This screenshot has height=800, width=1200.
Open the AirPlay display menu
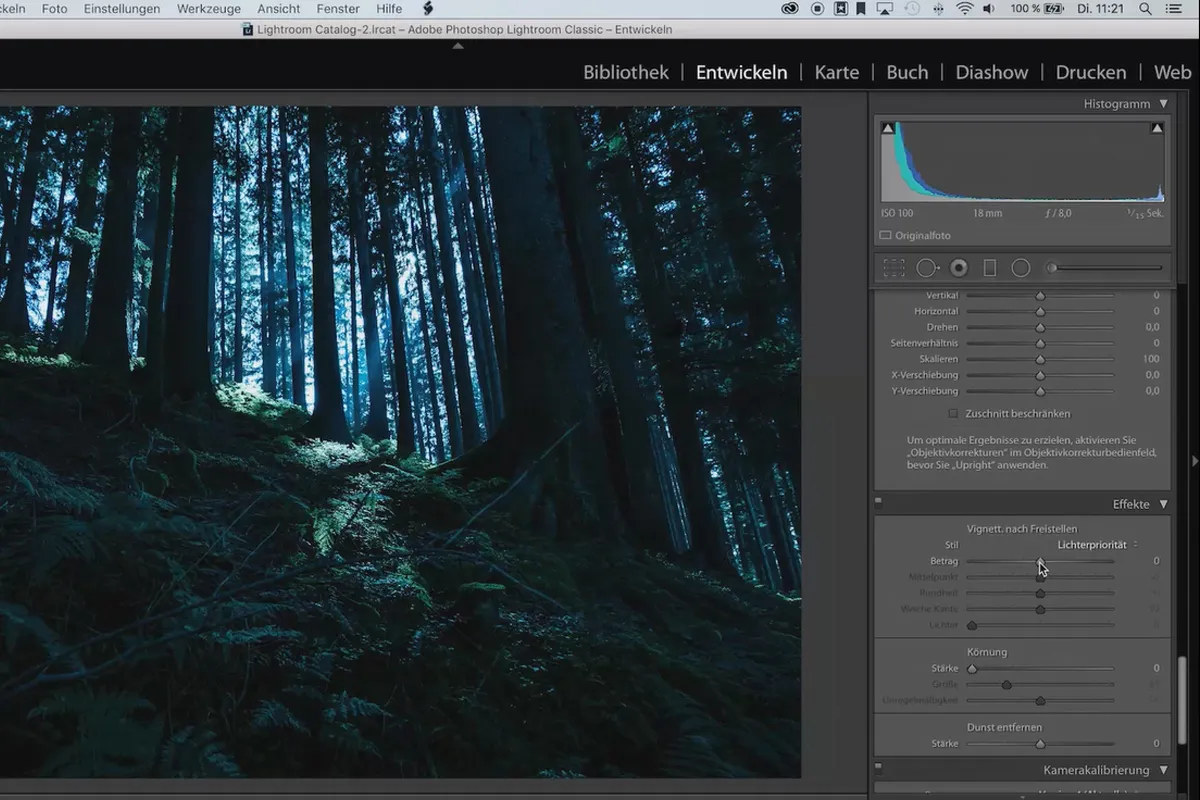tap(886, 9)
